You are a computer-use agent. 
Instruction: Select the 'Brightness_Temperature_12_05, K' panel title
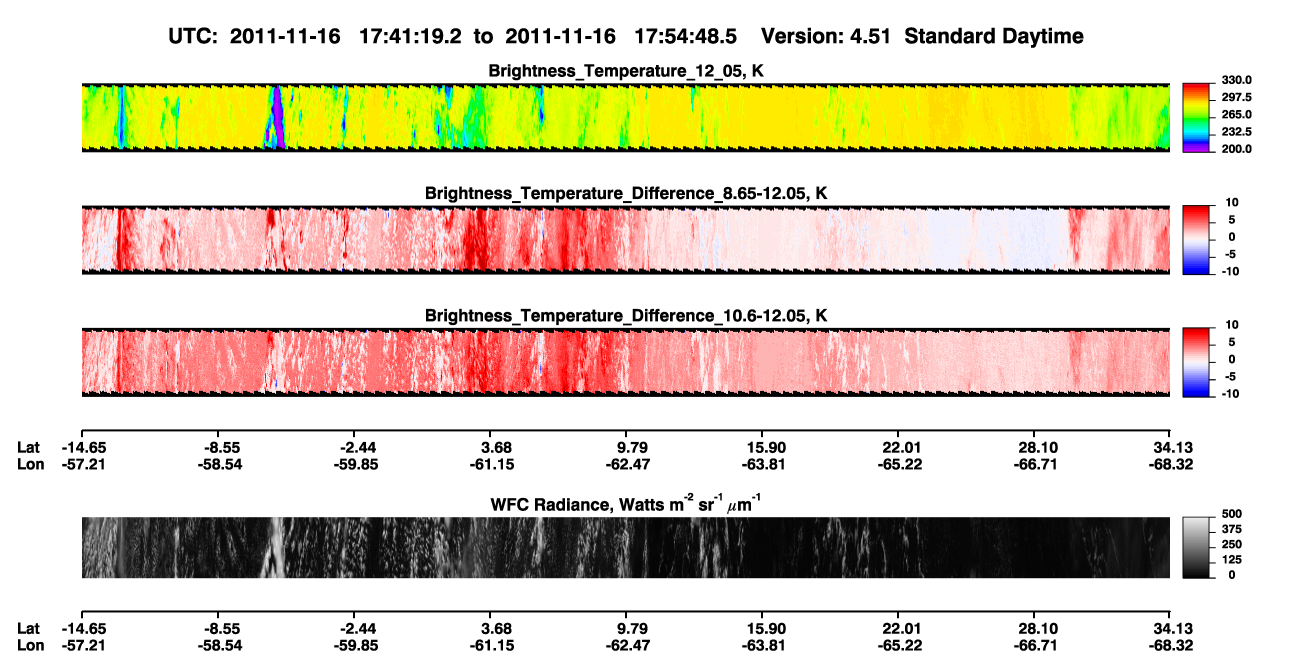click(x=626, y=71)
